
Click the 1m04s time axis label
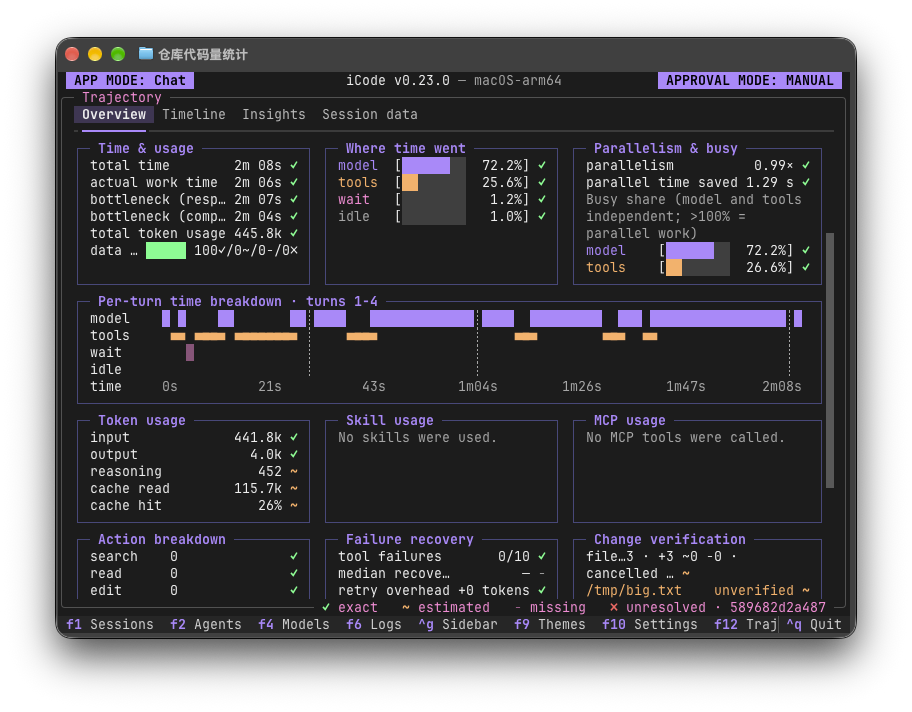click(x=478, y=387)
